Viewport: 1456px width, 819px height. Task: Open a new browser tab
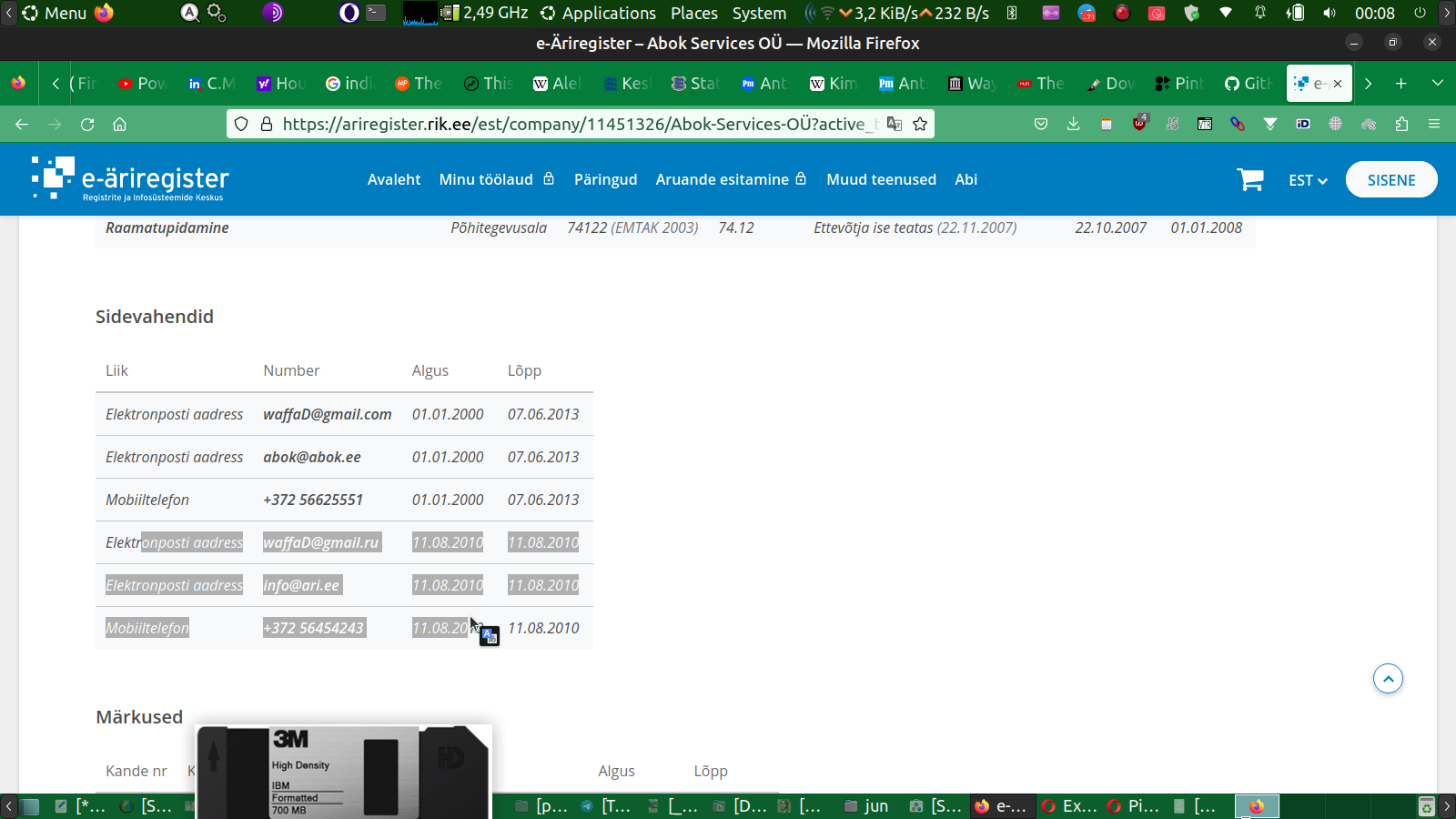(x=1401, y=83)
